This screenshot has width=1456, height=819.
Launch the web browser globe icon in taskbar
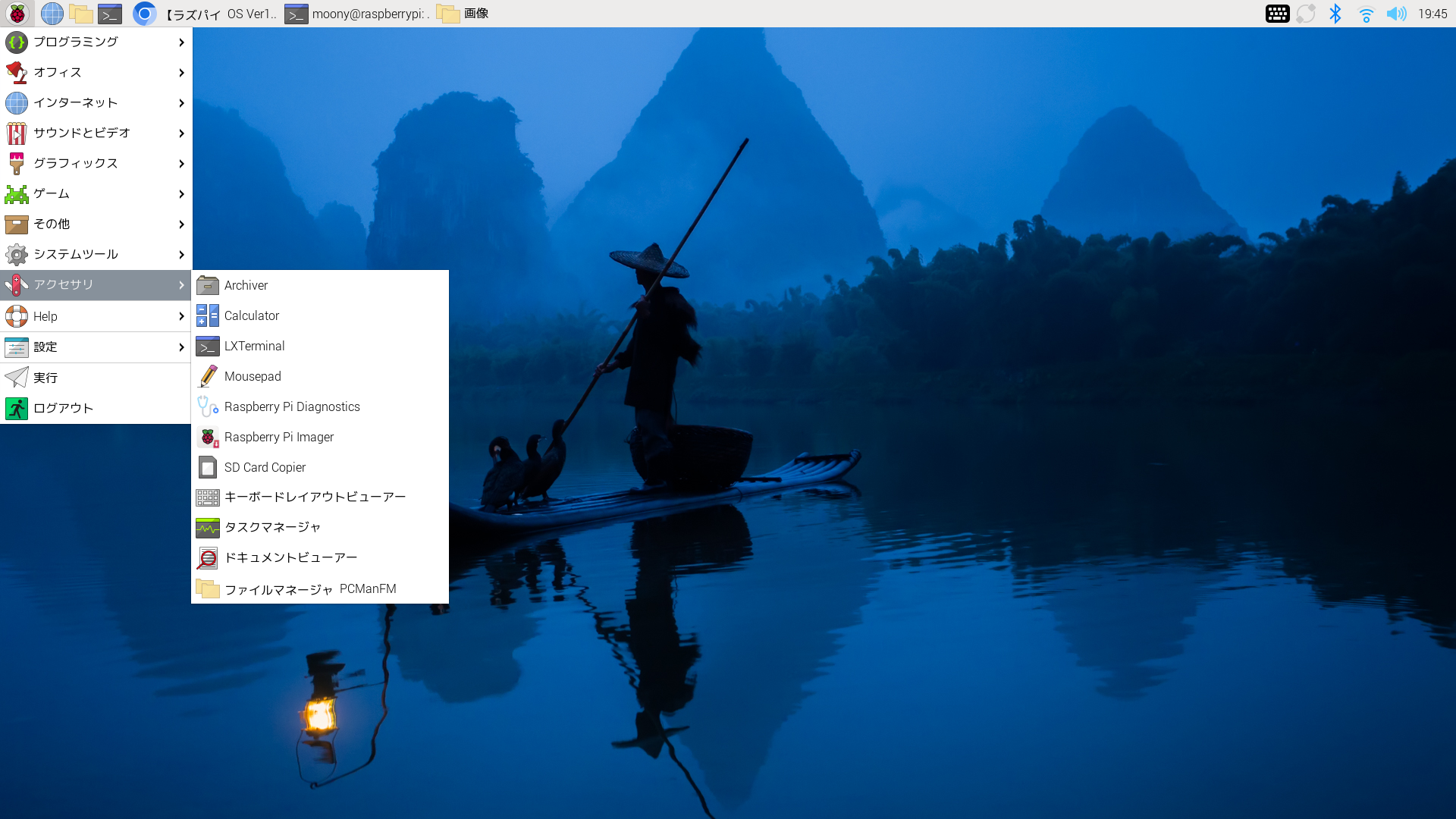52,14
